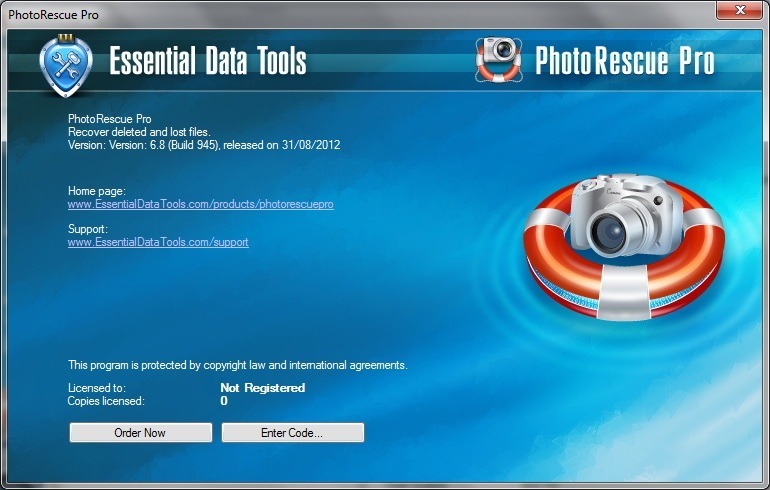Screen dimensions: 770x490
Task: Click the 'Licensed to:' label
Action: pos(97,388)
